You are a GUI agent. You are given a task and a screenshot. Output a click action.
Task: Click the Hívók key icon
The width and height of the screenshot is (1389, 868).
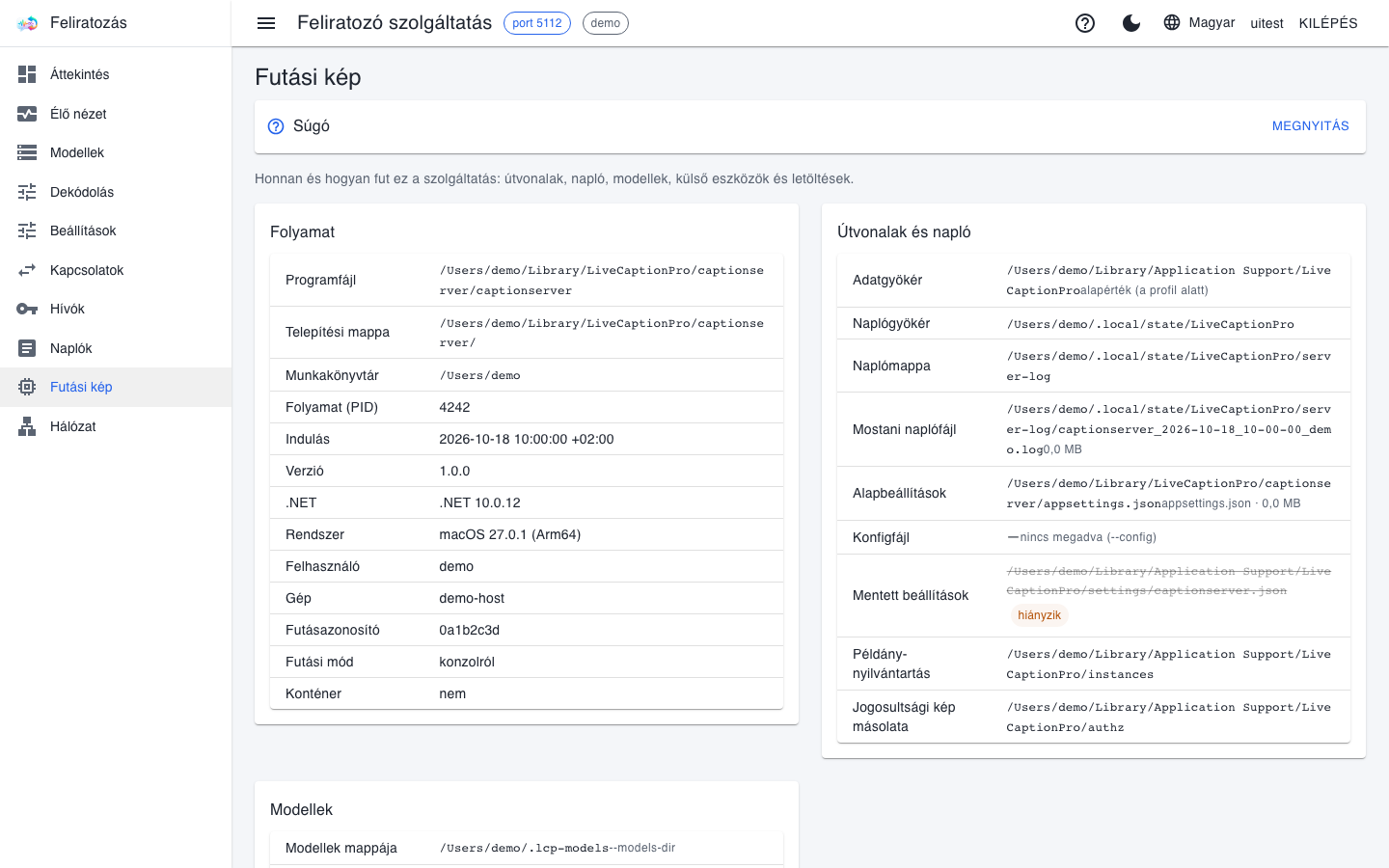[x=27, y=309]
